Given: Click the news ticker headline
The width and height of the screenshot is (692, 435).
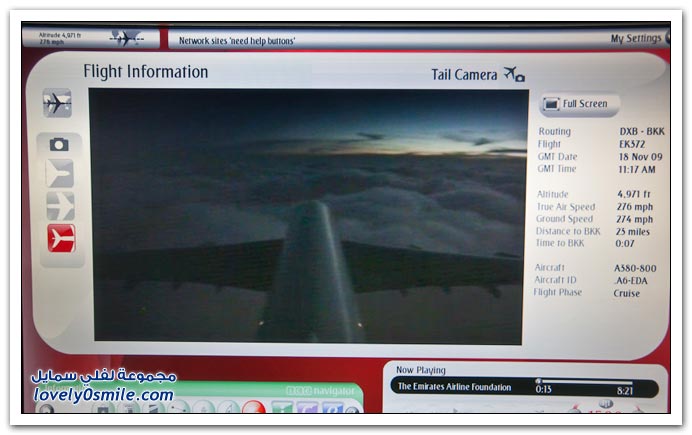Looking at the screenshot, I should (237, 40).
